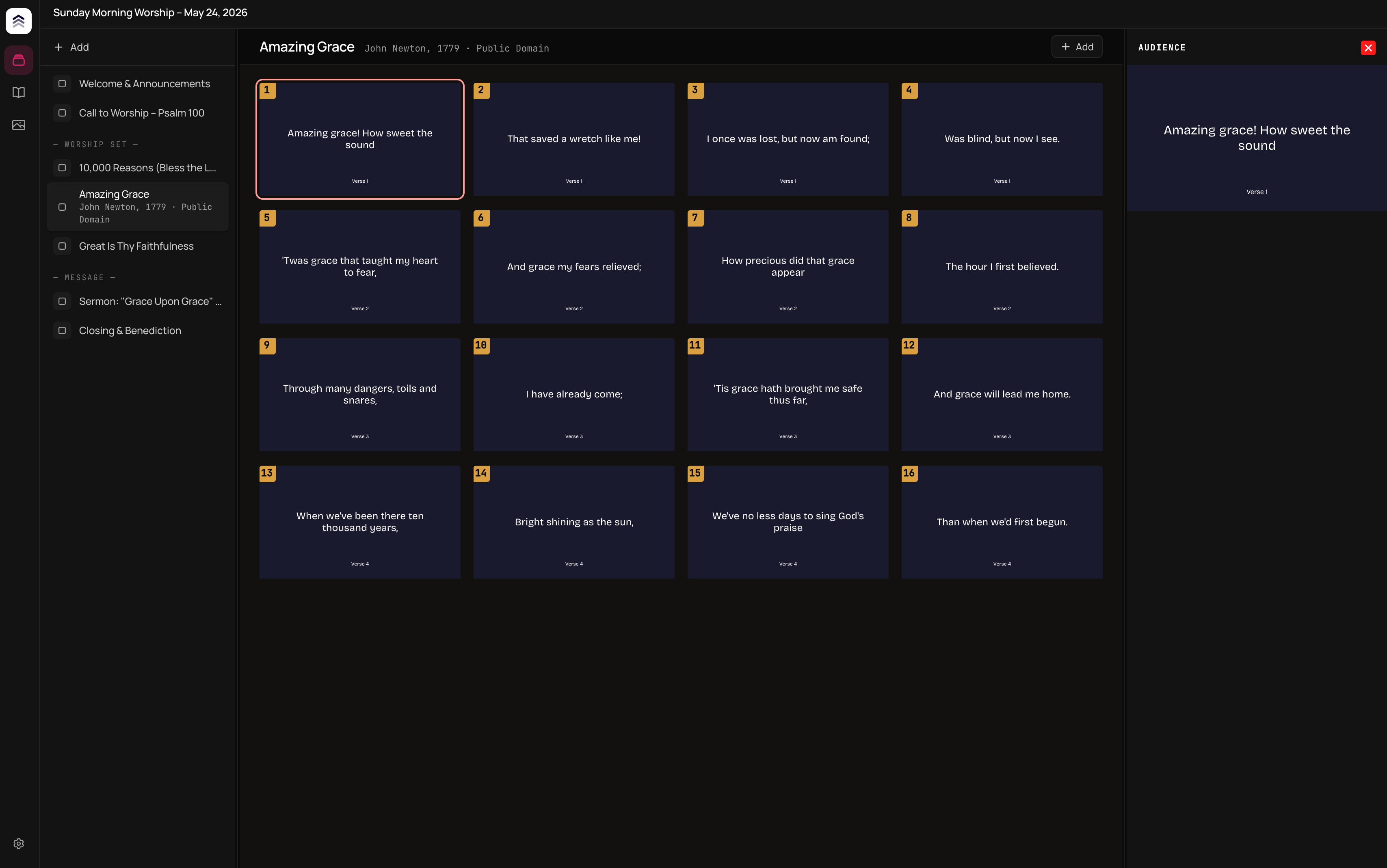Click Add in the service item list

71,47
